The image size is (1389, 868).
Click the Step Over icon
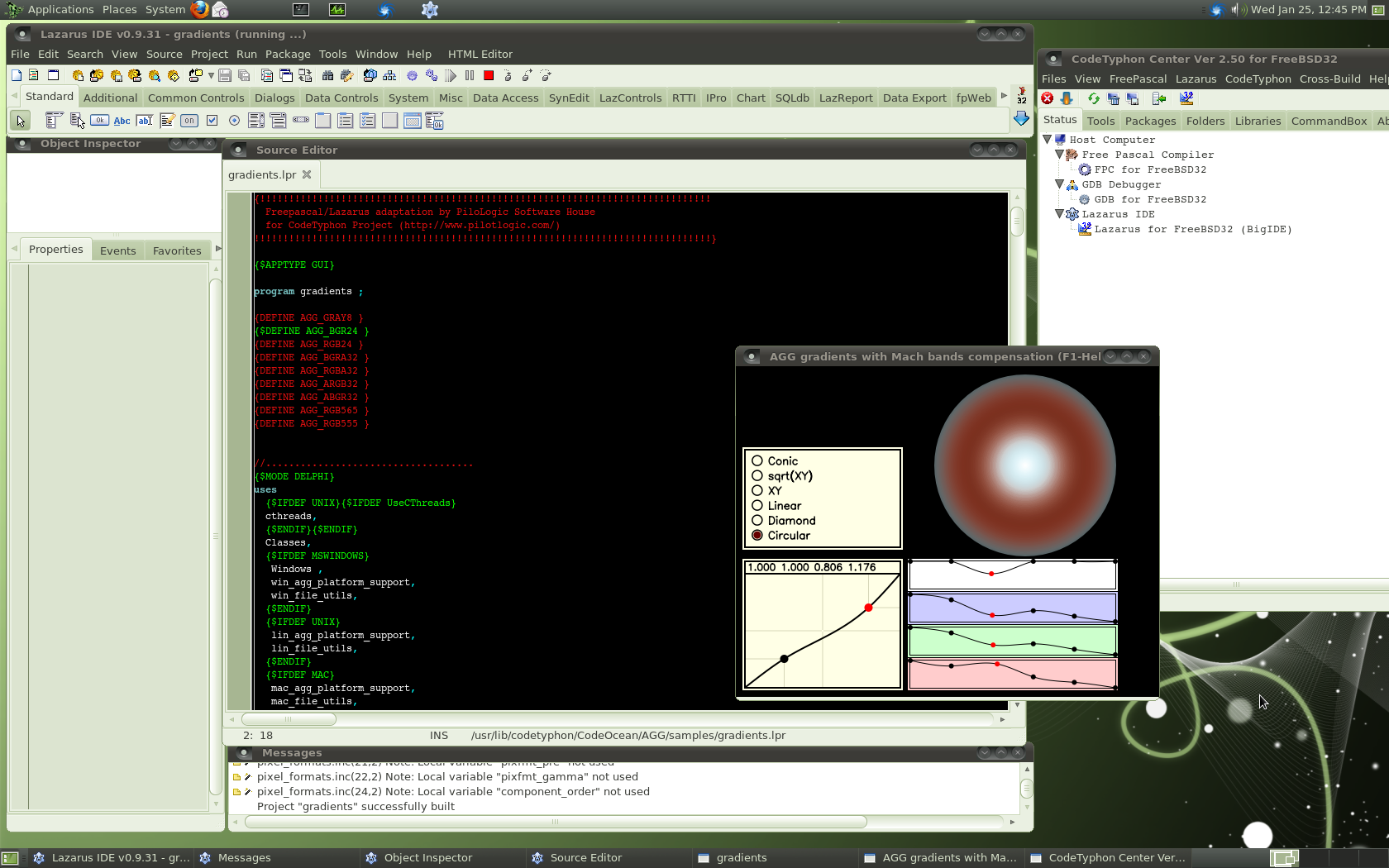pos(527,75)
